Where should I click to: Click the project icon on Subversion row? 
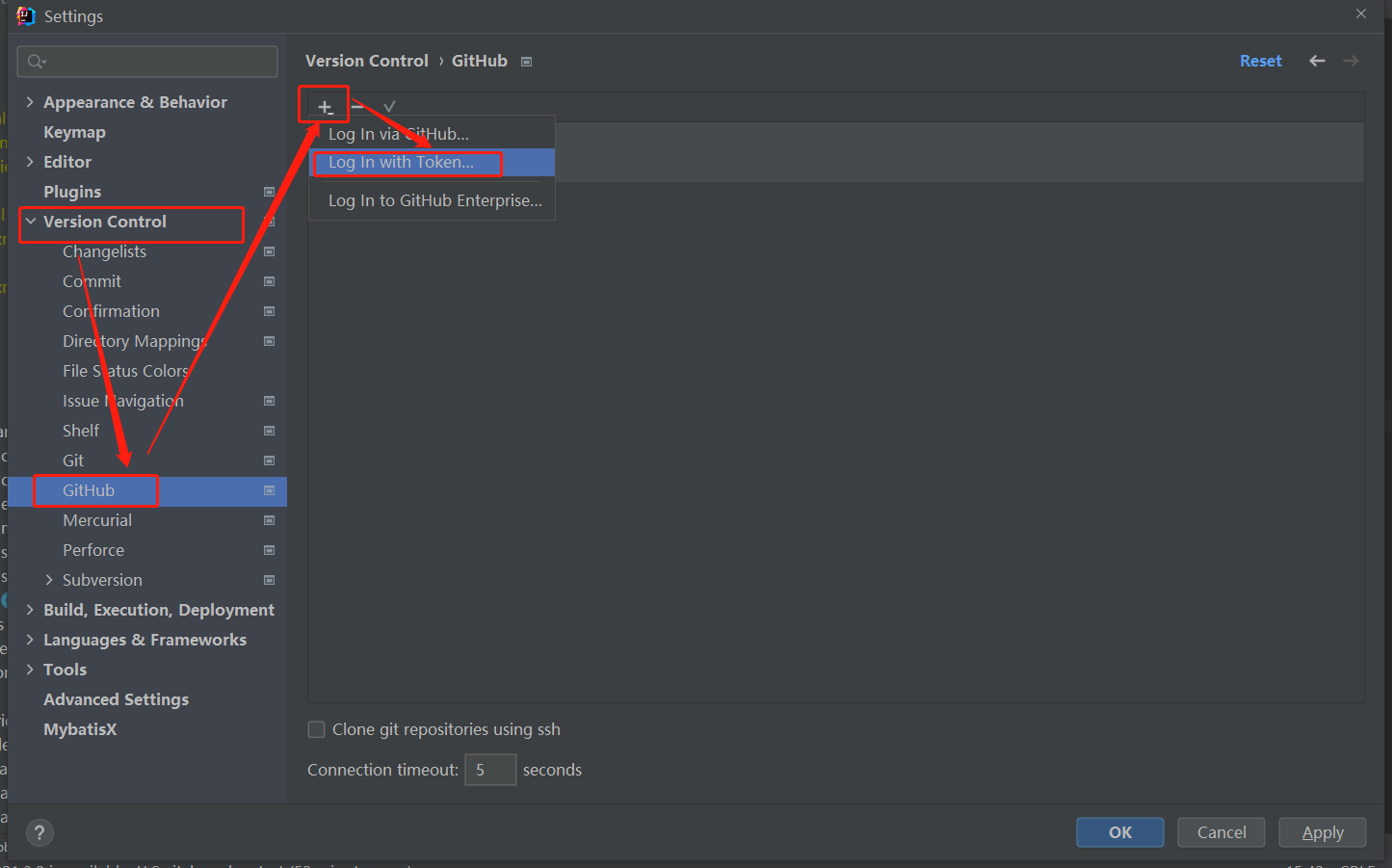point(270,580)
